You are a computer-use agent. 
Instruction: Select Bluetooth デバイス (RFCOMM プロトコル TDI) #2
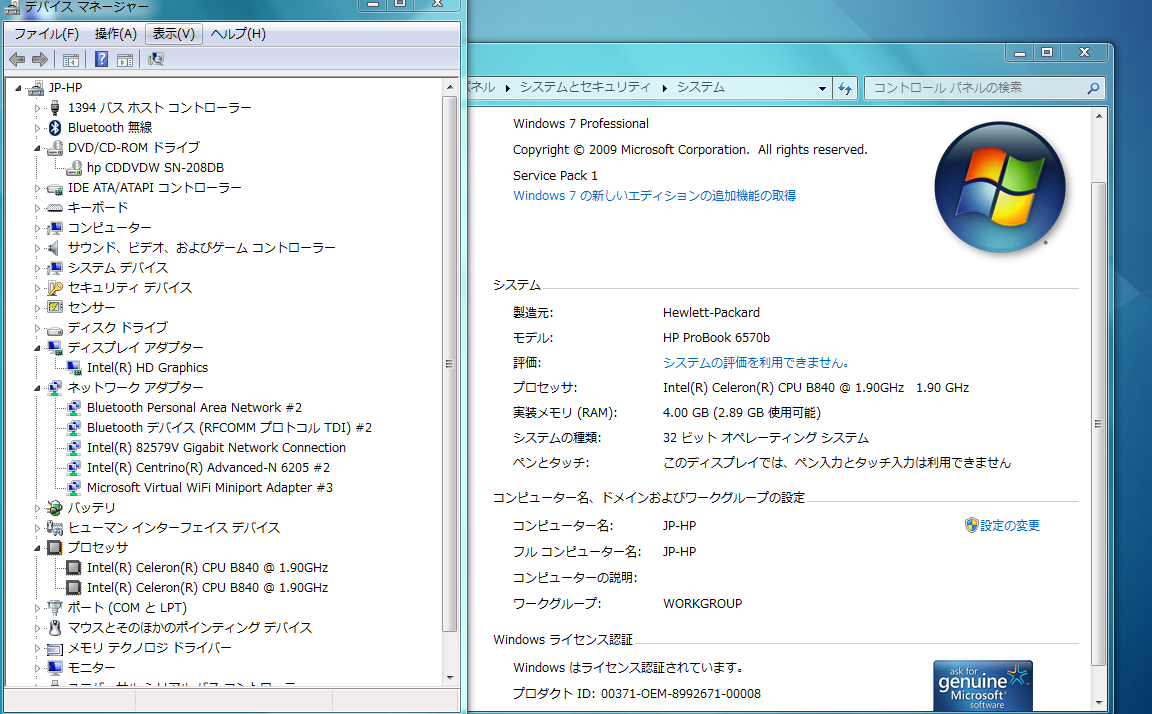click(229, 428)
